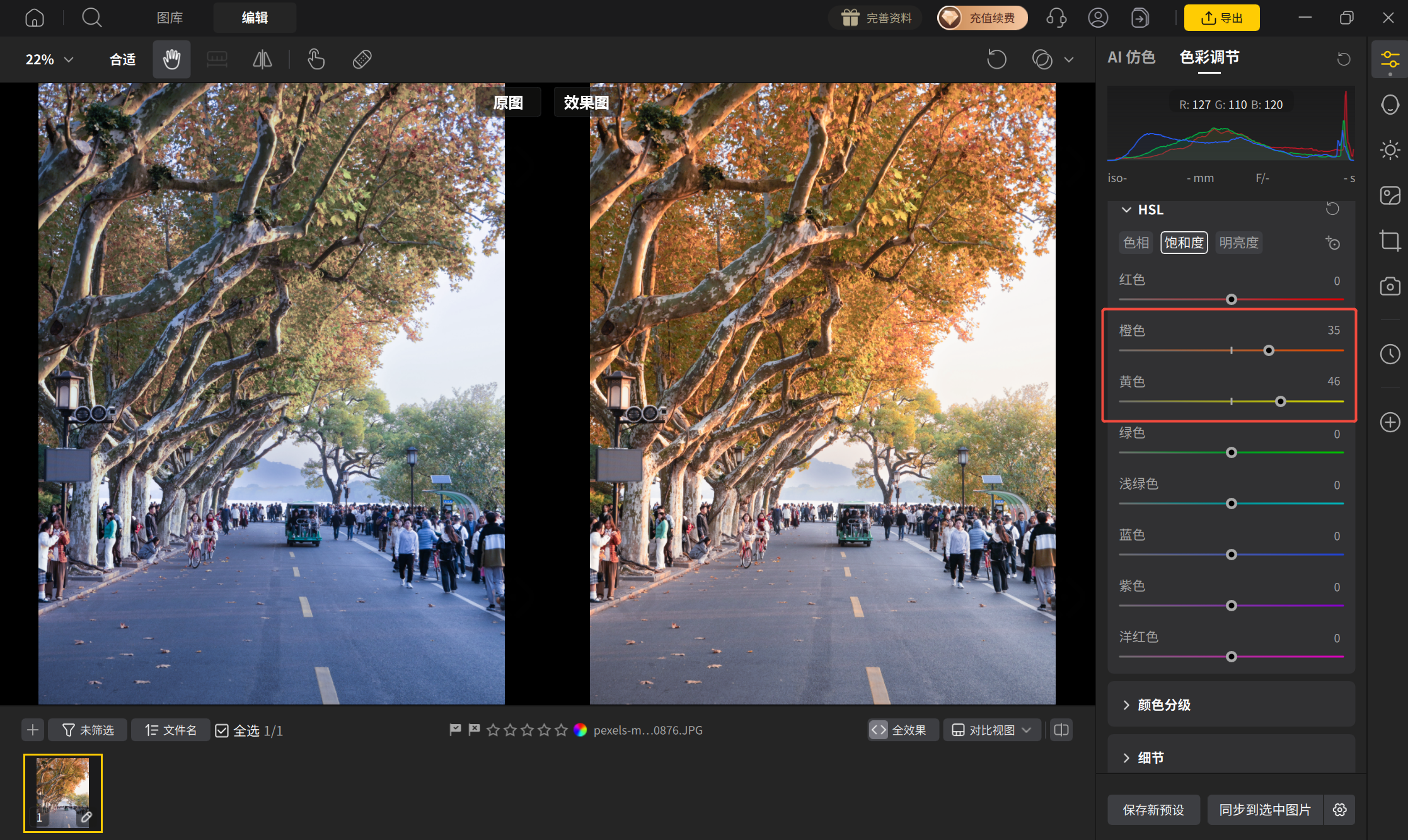Click 保存新预设 save preset button

1153,810
